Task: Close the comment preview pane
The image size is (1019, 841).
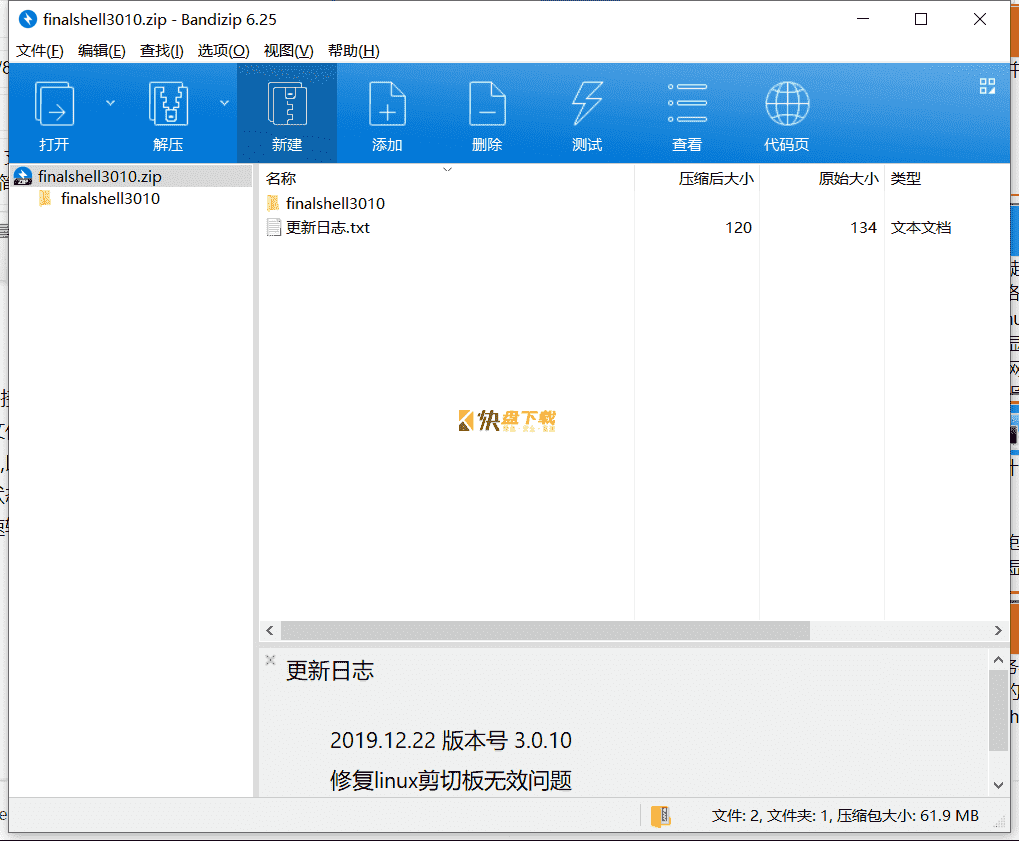Action: (x=270, y=660)
